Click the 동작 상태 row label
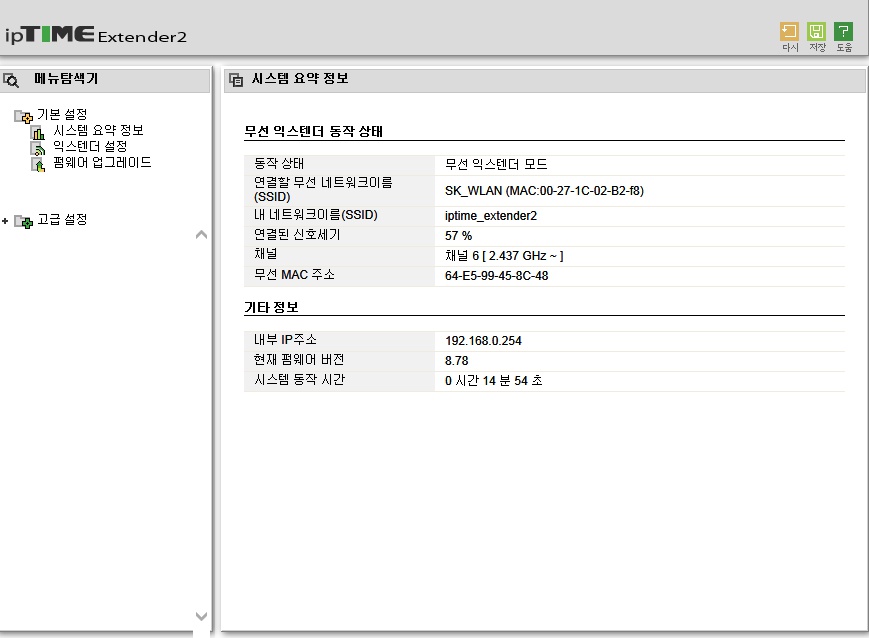 279,164
